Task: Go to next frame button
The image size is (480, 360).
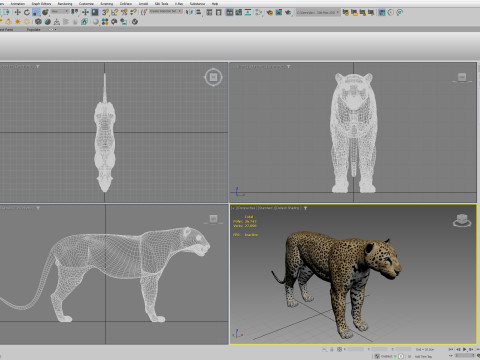Action: click(471, 349)
